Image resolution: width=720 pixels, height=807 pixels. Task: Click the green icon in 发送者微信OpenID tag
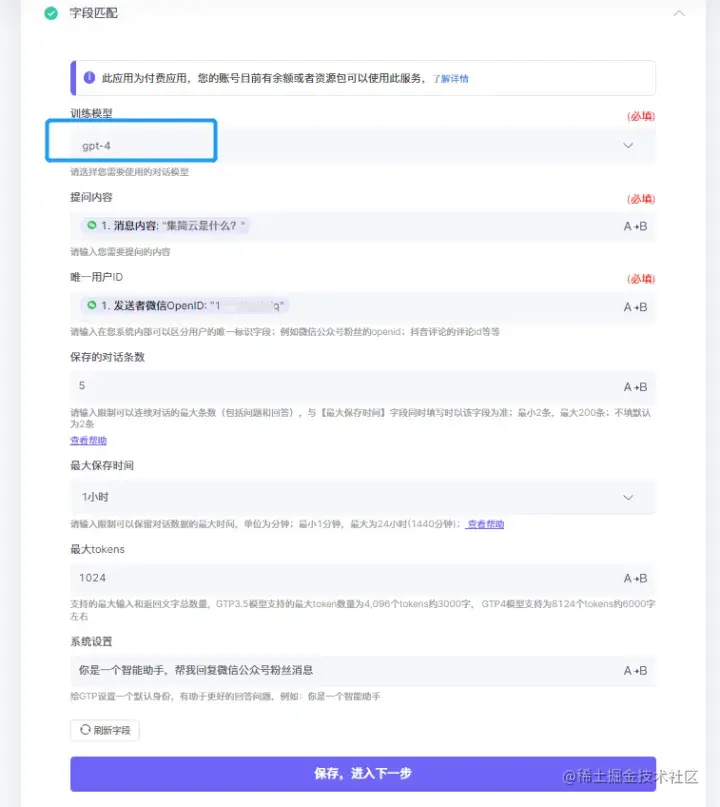[92, 305]
